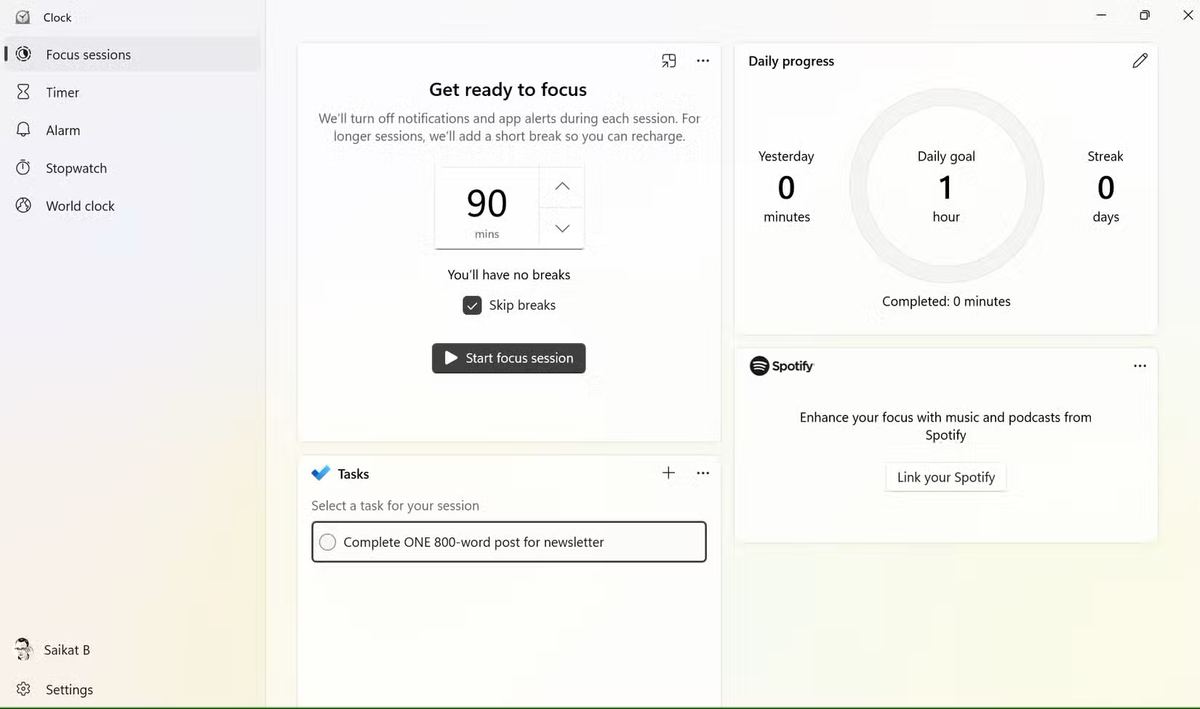This screenshot has height=709, width=1200.
Task: Open the Tasks options menu
Action: point(702,472)
